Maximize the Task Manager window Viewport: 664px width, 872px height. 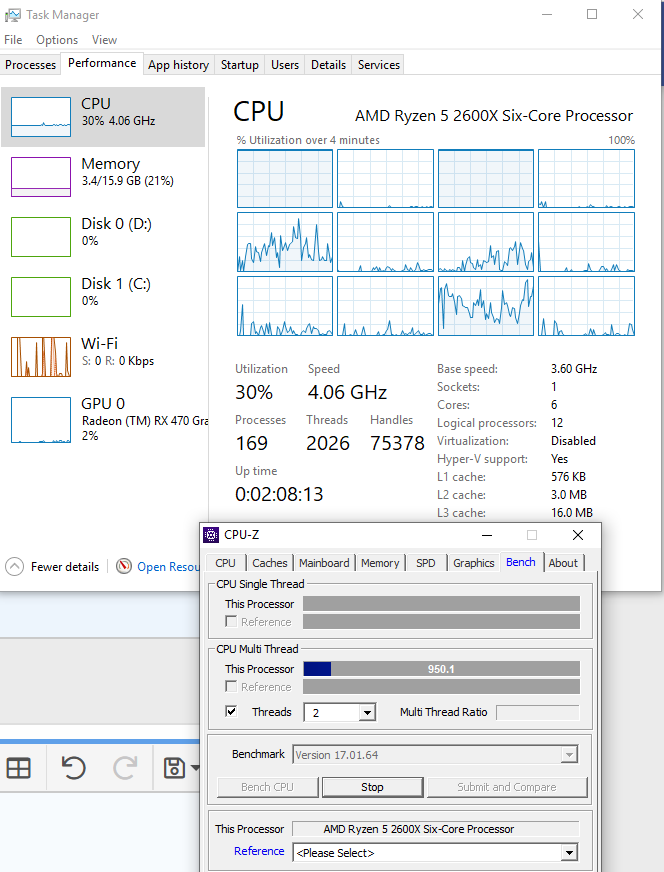[592, 14]
